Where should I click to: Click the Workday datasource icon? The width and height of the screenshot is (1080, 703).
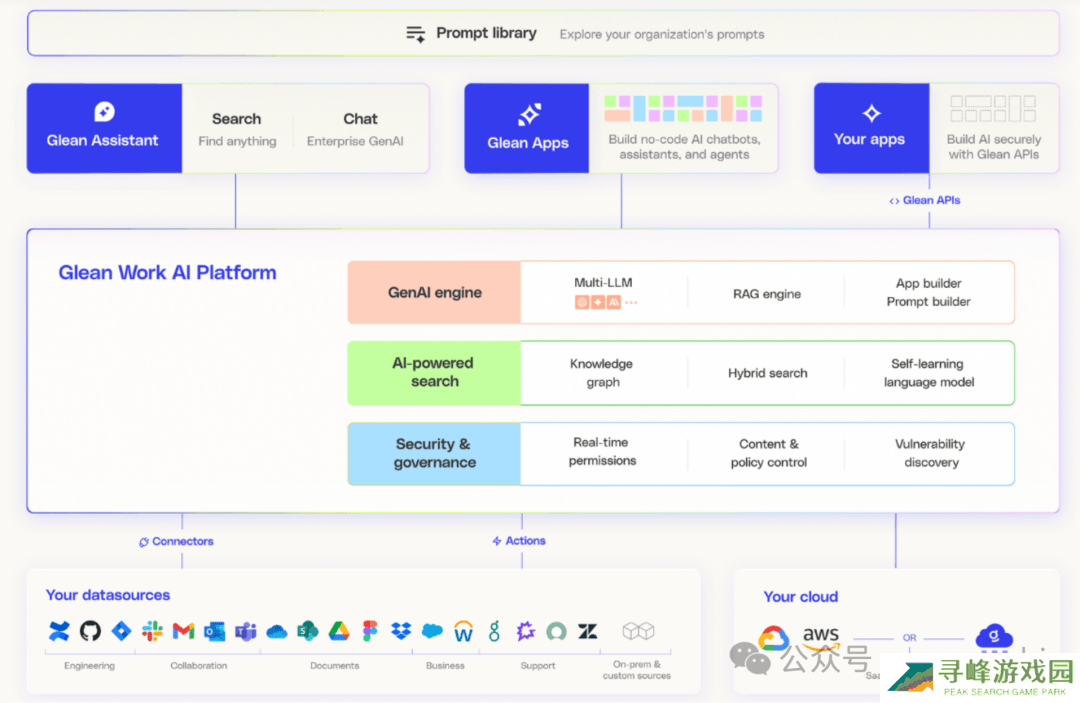(x=464, y=631)
